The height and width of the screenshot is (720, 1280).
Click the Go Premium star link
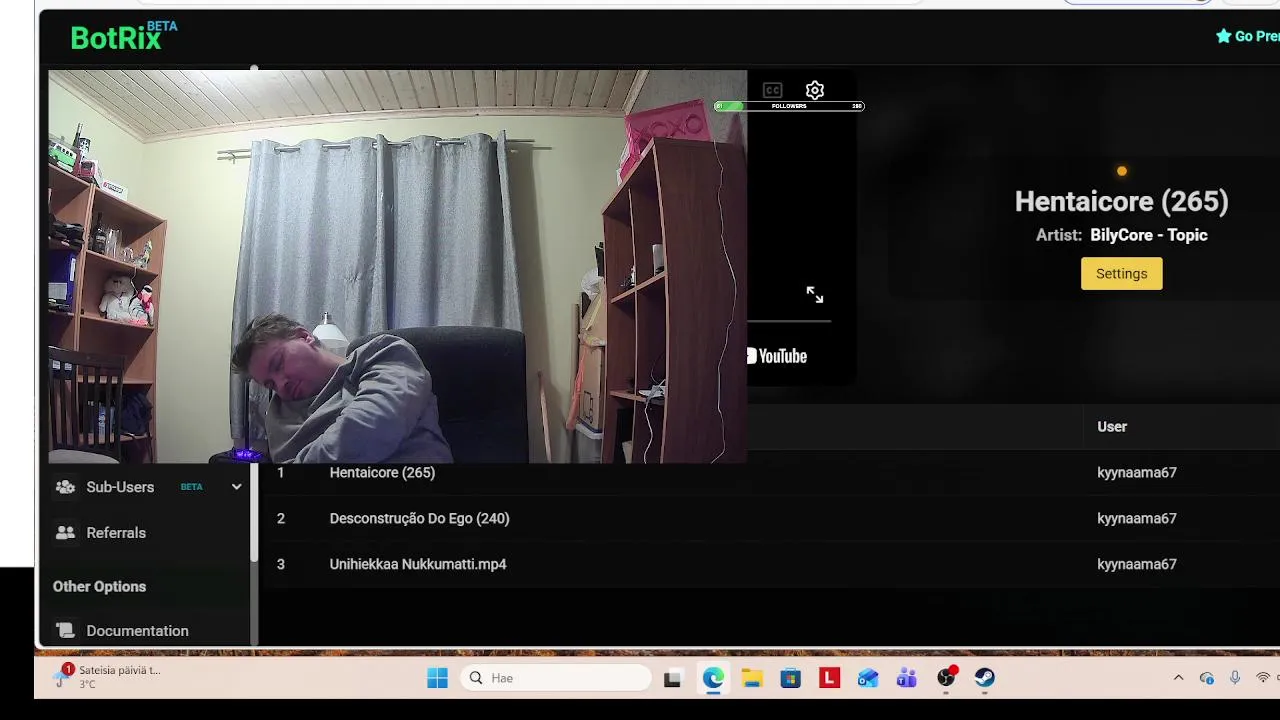click(x=1247, y=36)
